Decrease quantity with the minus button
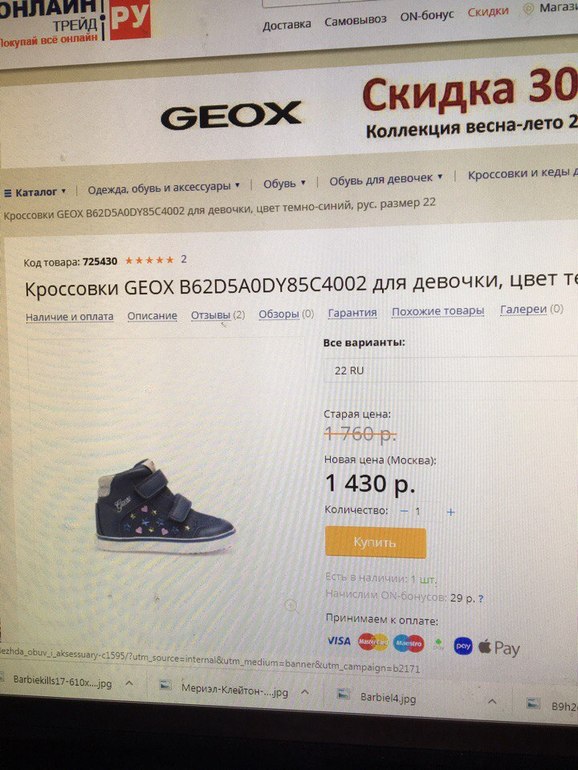The height and width of the screenshot is (770, 578). tap(404, 511)
